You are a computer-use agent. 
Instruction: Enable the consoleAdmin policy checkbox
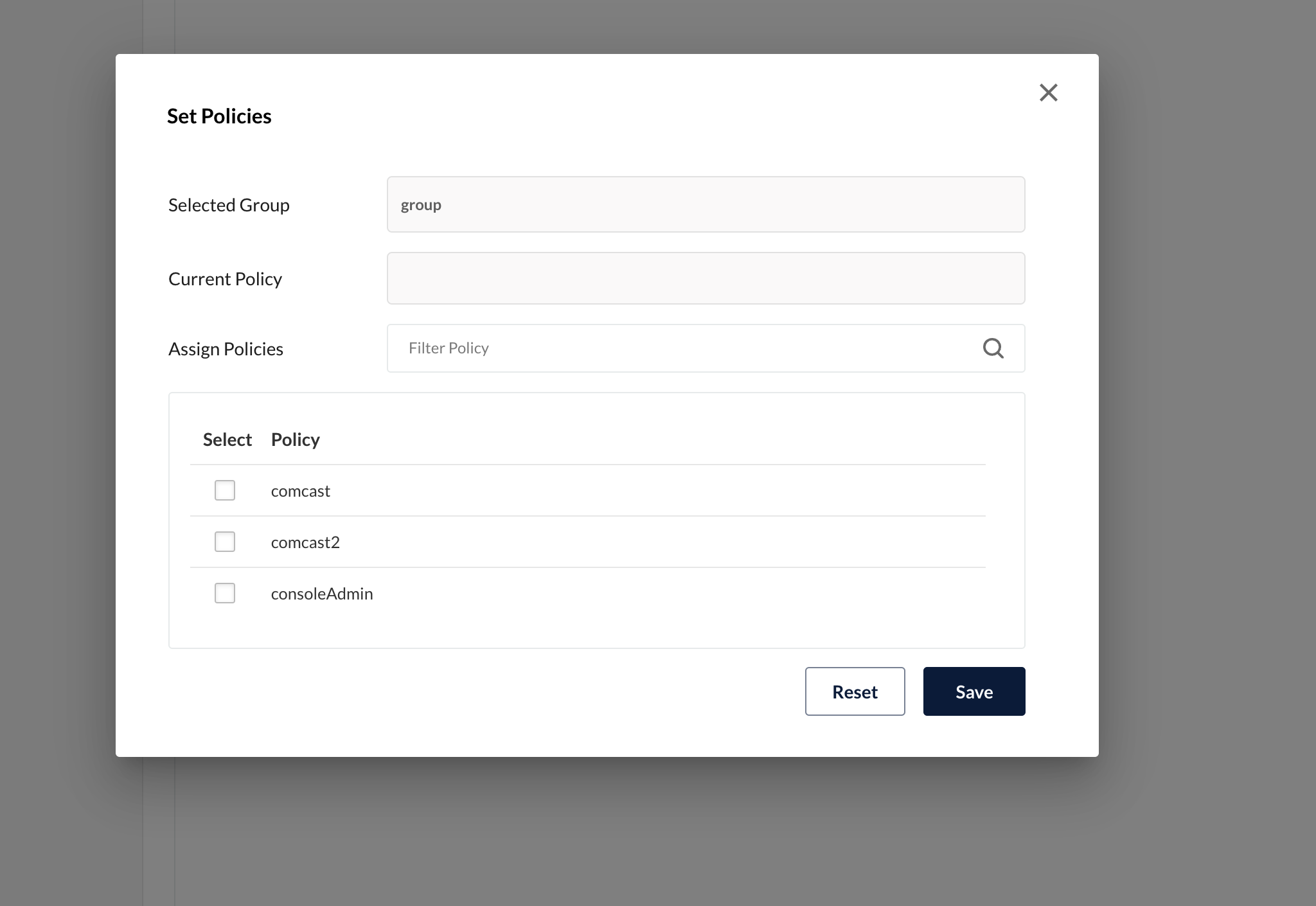(225, 593)
